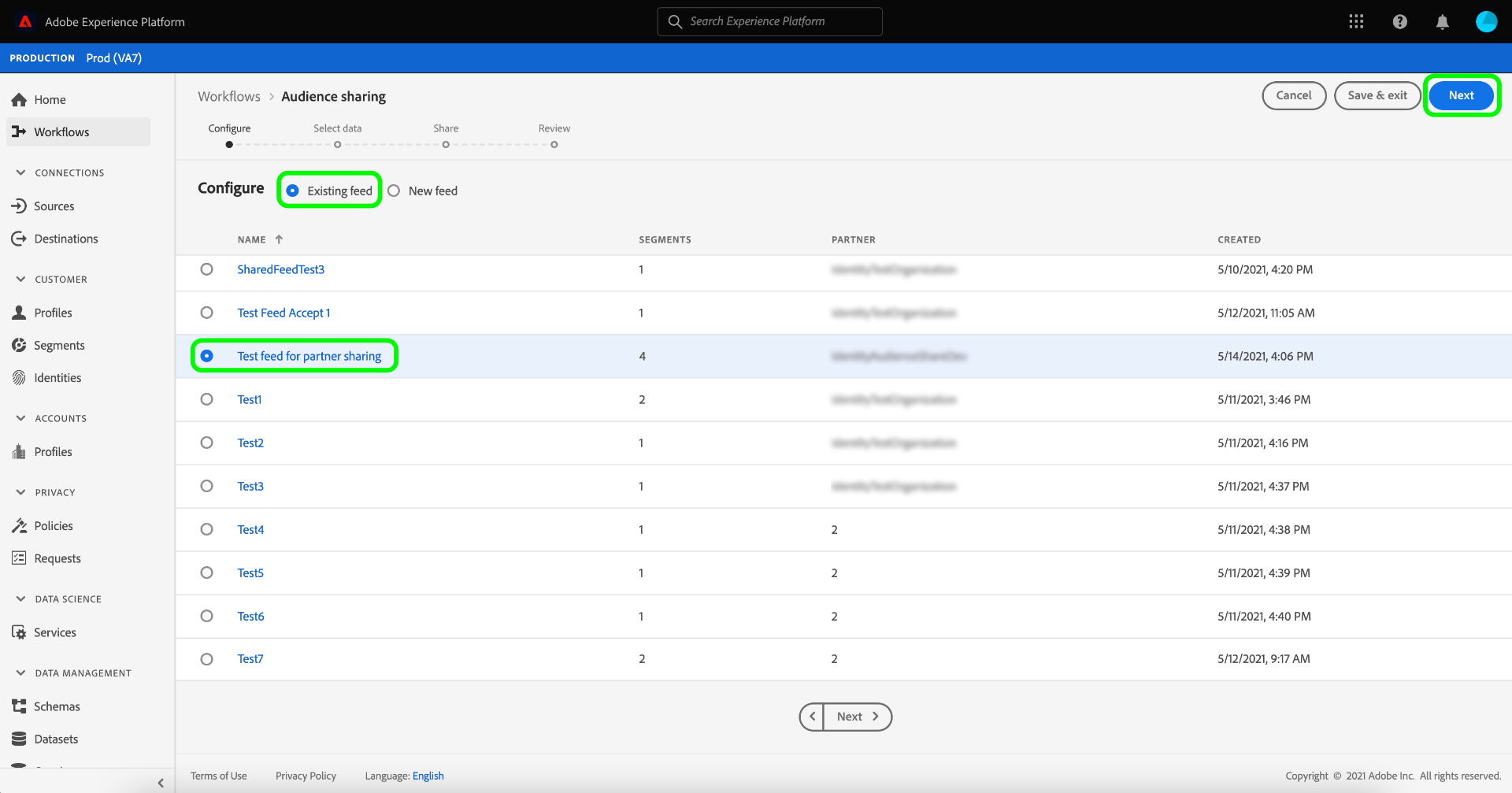Click the Requests list icon
This screenshot has height=793, width=1512.
(x=19, y=558)
